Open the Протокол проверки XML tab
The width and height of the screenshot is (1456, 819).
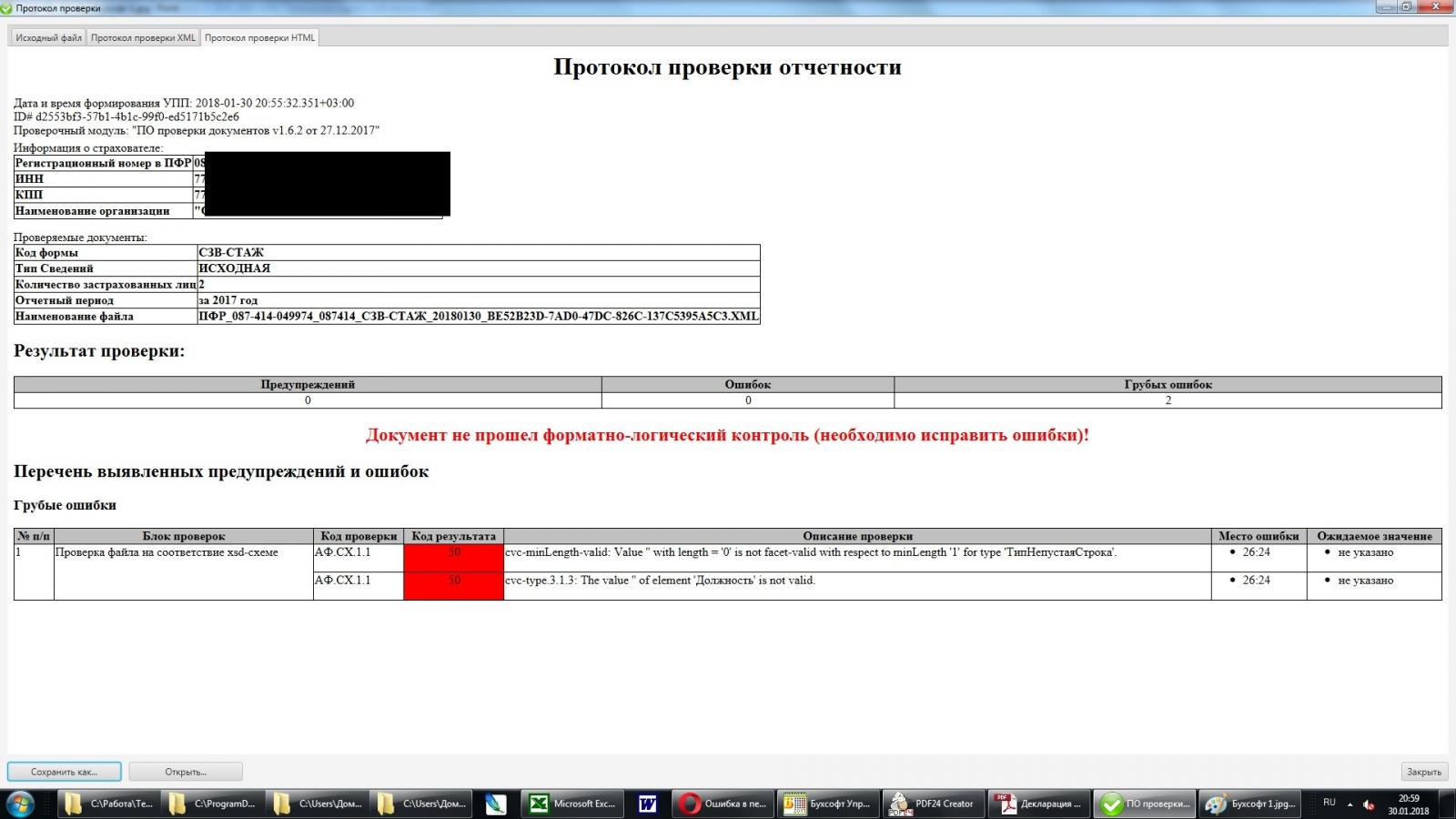coord(143,37)
